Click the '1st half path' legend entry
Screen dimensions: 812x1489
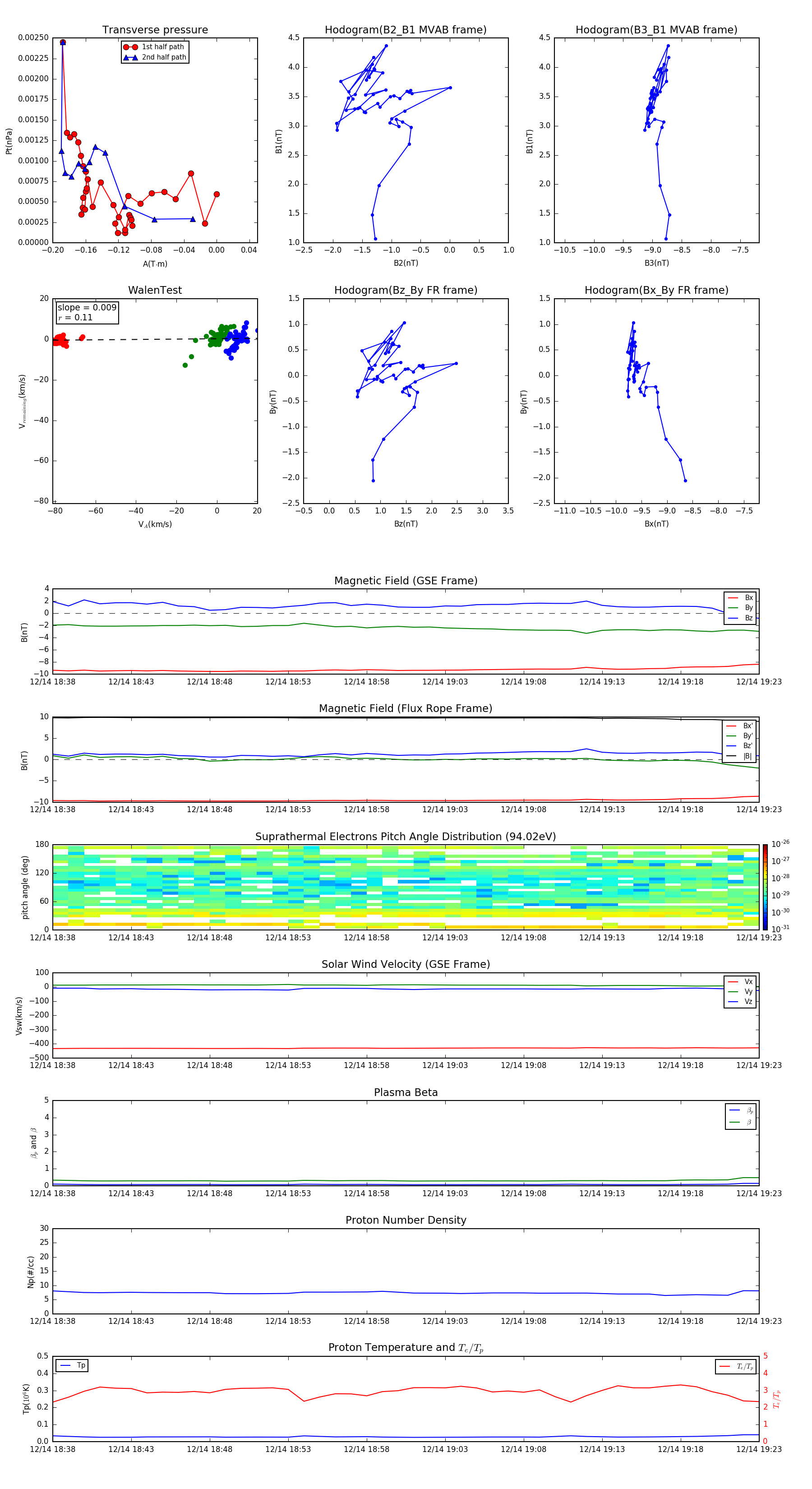click(154, 47)
